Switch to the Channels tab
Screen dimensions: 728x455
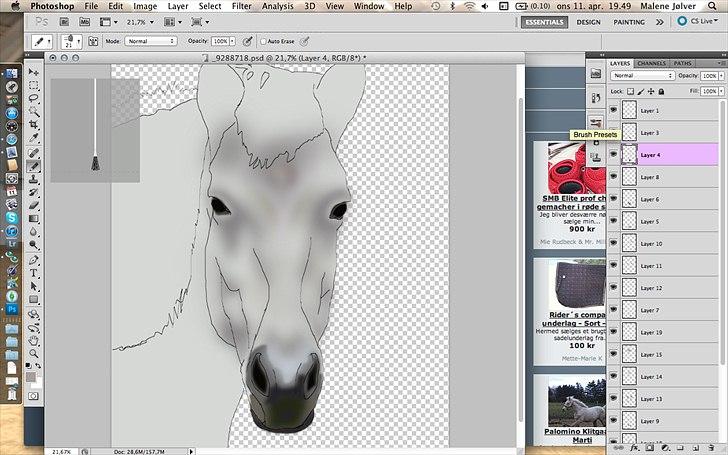(x=651, y=63)
